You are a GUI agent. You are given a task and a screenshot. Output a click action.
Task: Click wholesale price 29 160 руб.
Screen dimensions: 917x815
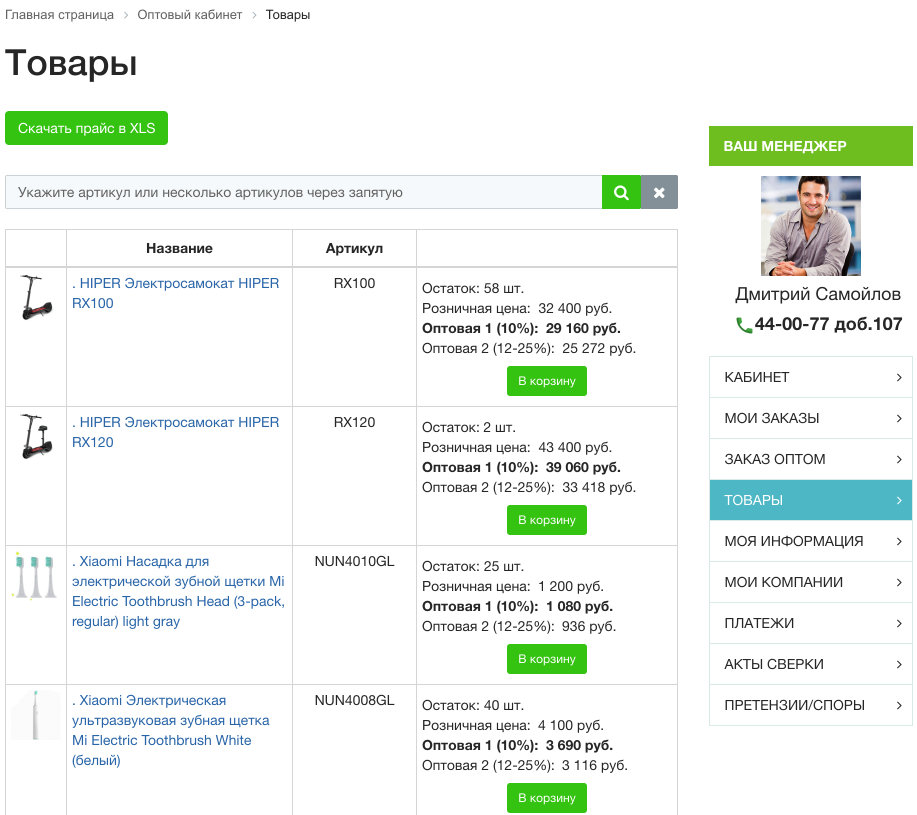pos(583,329)
